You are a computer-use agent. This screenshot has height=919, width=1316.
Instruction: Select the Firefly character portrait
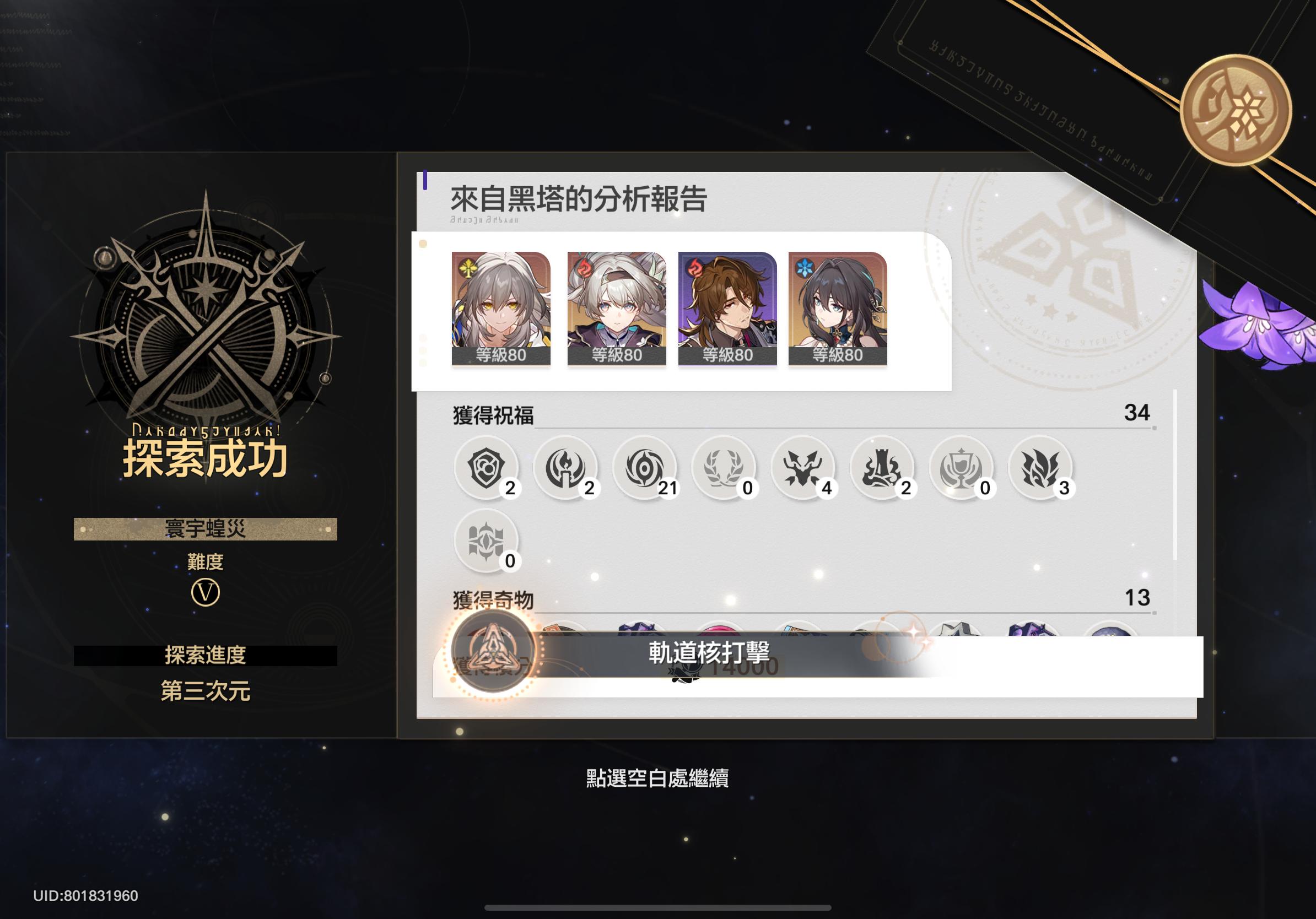coord(617,308)
